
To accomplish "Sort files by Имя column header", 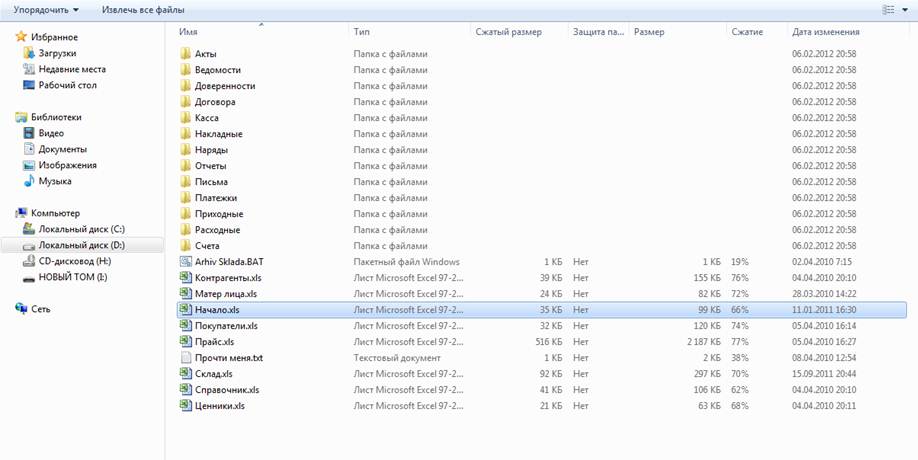I will (x=188, y=32).
